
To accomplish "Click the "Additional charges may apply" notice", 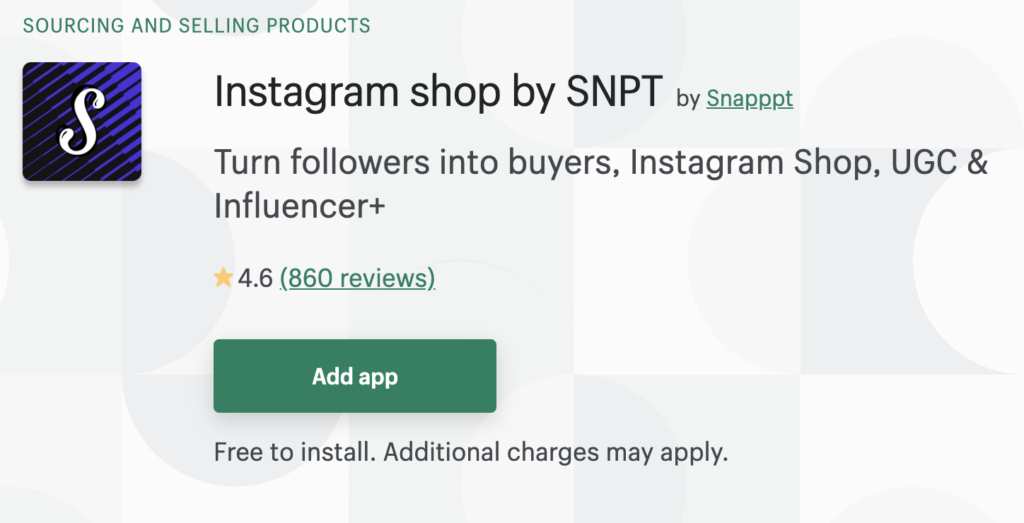I will (x=556, y=452).
